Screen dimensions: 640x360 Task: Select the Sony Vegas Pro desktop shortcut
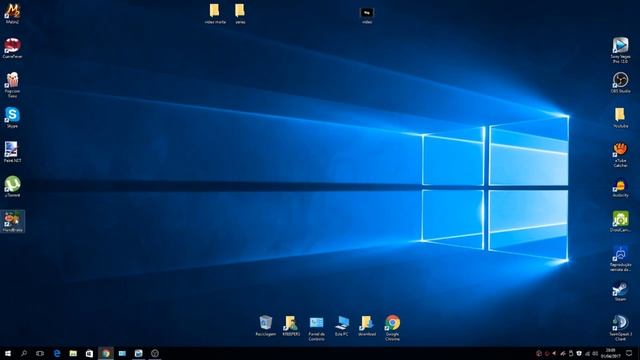(x=620, y=50)
